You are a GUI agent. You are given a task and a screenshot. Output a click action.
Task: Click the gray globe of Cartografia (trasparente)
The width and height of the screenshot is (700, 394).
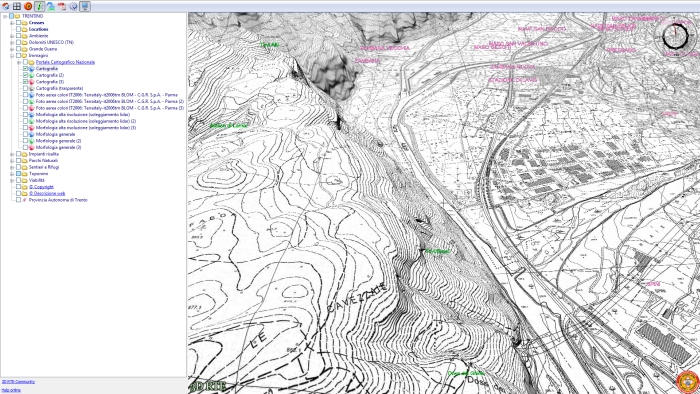click(x=32, y=88)
